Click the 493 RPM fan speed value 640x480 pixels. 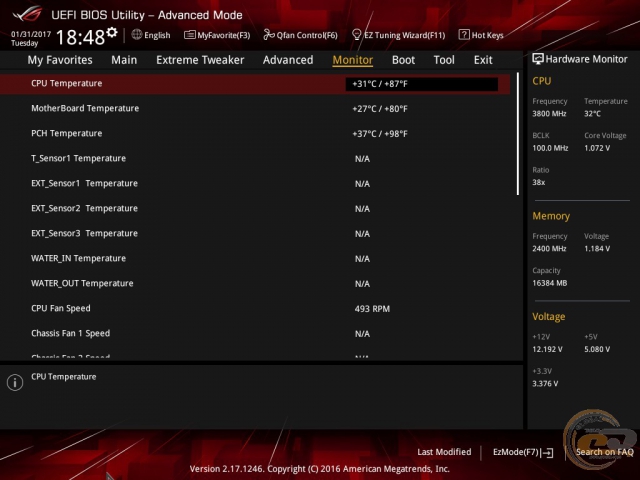(372, 309)
